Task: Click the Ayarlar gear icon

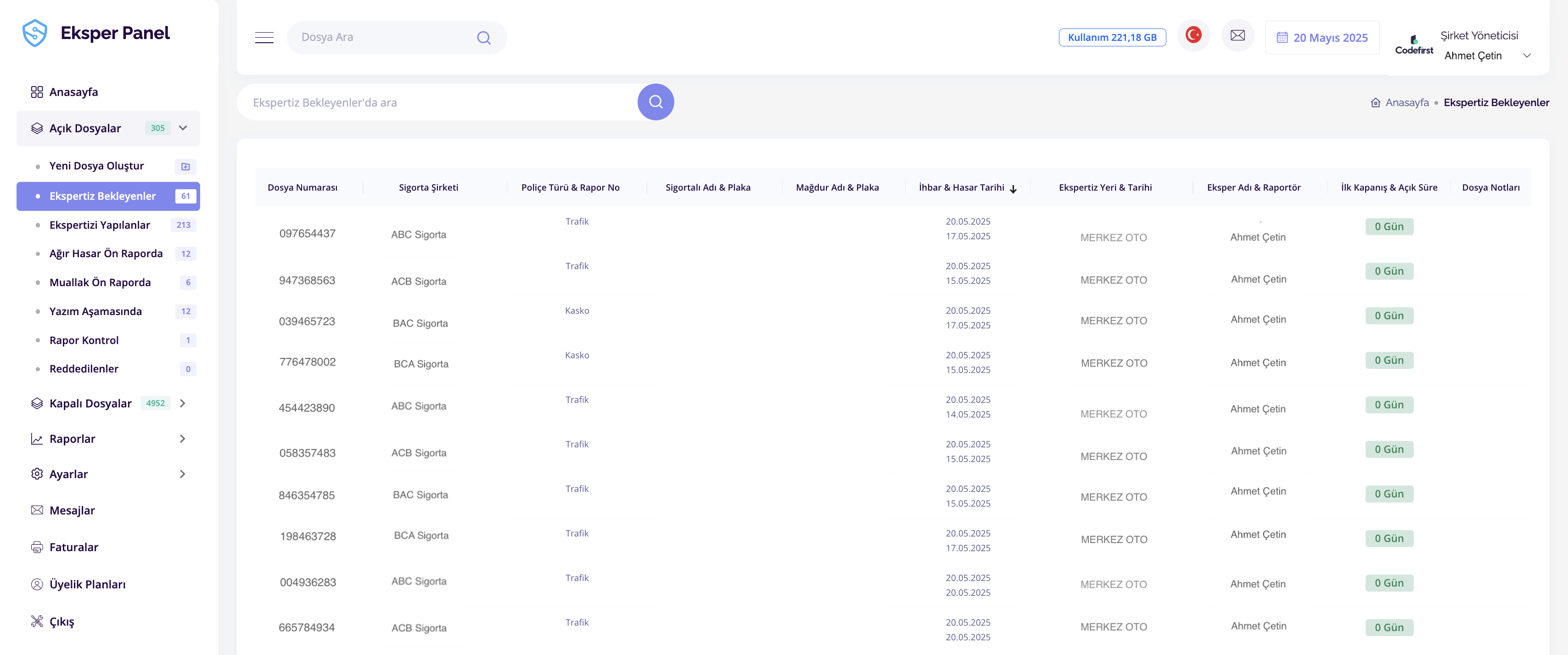Action: click(x=37, y=474)
